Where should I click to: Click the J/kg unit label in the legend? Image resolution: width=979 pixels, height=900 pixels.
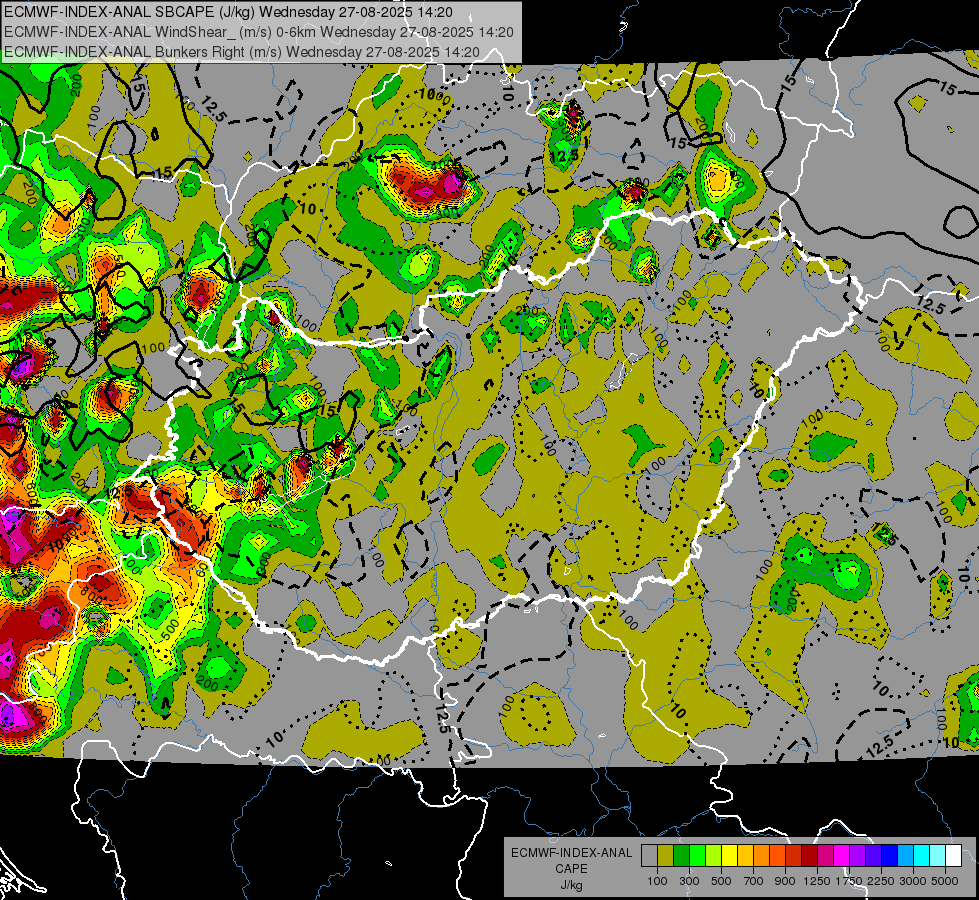[572, 885]
